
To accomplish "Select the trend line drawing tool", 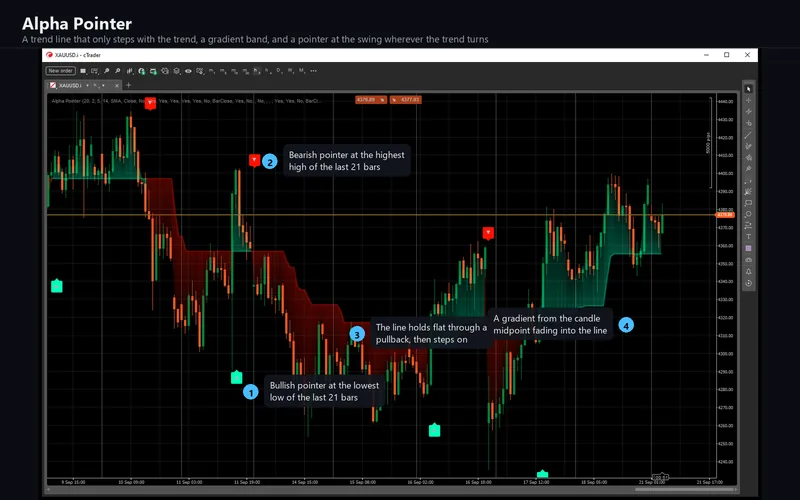I will point(748,135).
